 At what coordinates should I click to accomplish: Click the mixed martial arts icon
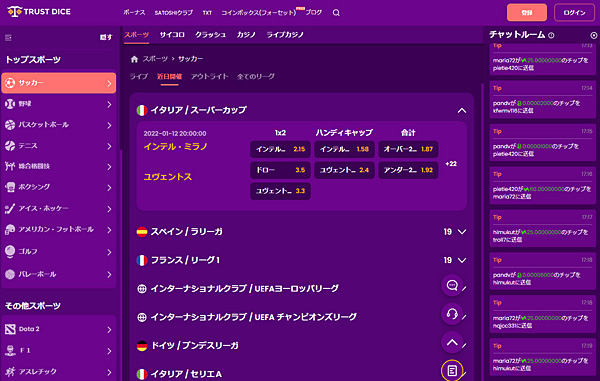(x=10, y=166)
